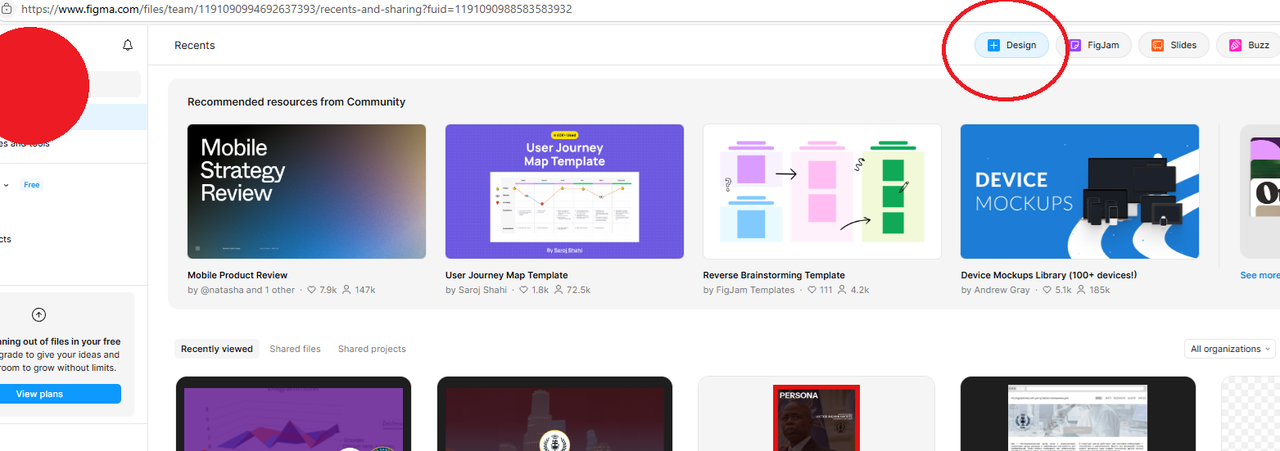Click the Mobile Product Review title
The height and width of the screenshot is (451, 1280).
click(x=238, y=275)
